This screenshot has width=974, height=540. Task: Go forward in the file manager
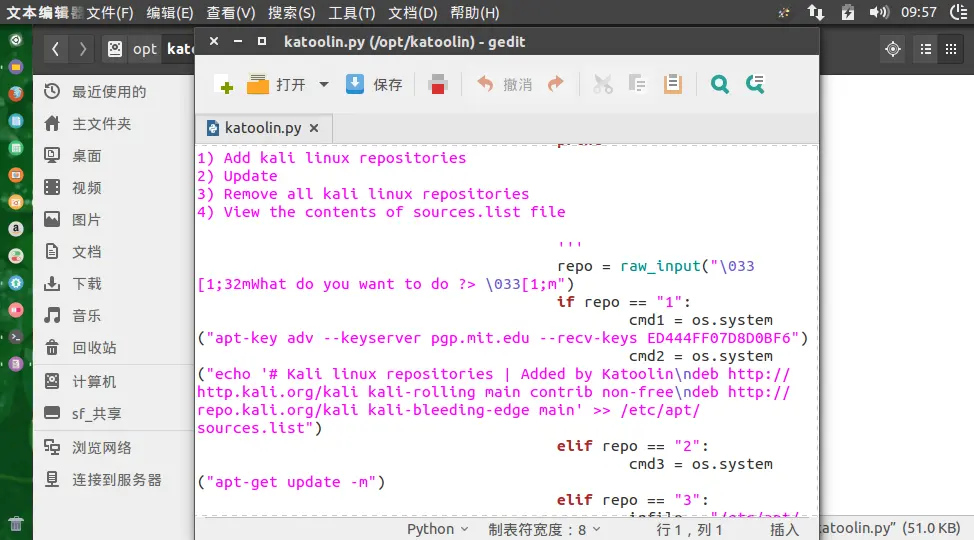(82, 49)
